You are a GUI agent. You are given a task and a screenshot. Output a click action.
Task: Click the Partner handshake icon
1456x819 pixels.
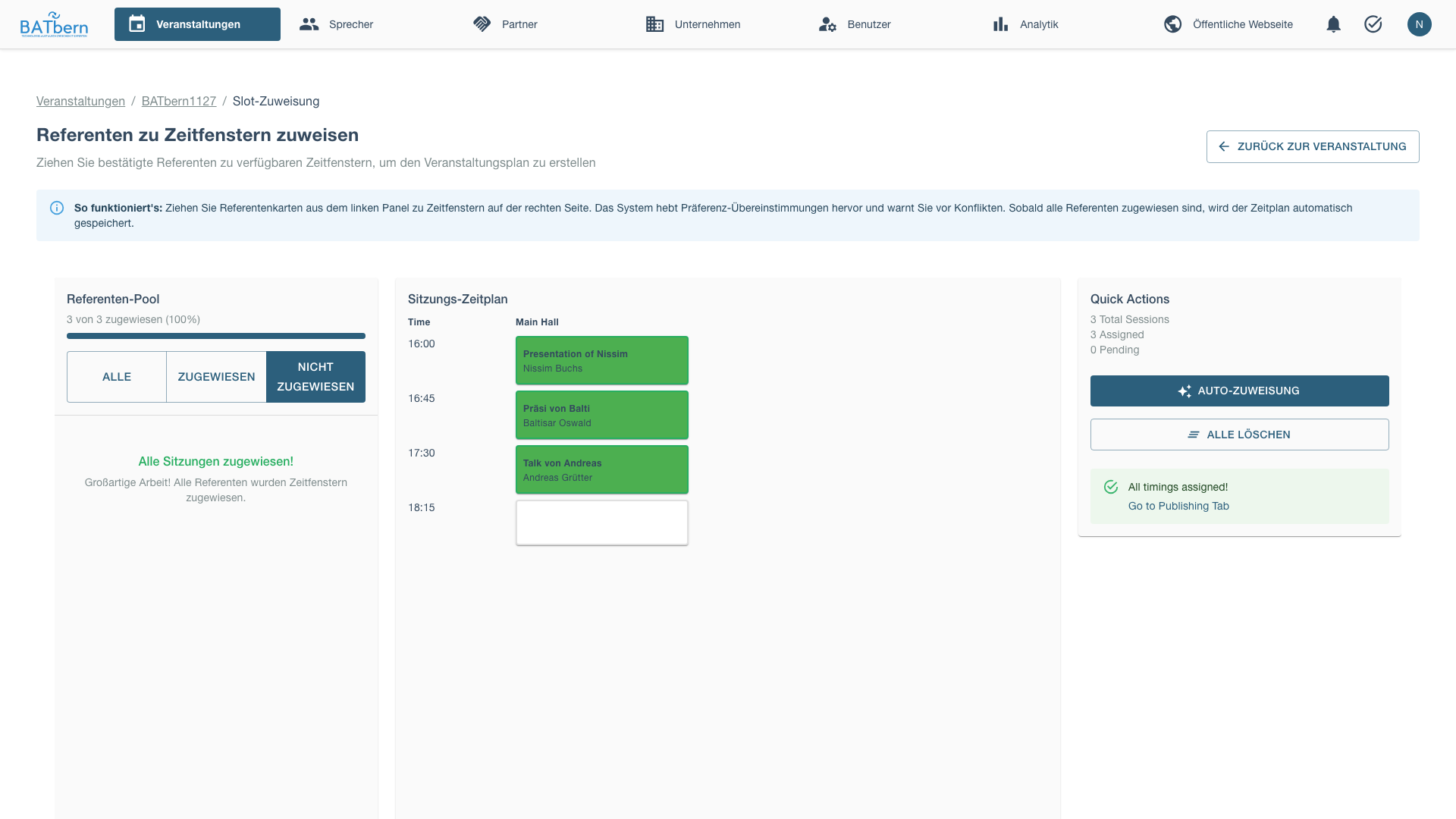click(x=482, y=24)
